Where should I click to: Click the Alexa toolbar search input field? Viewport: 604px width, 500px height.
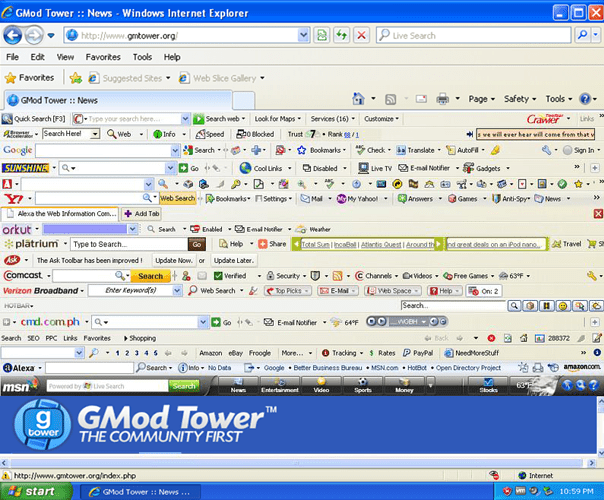89,368
